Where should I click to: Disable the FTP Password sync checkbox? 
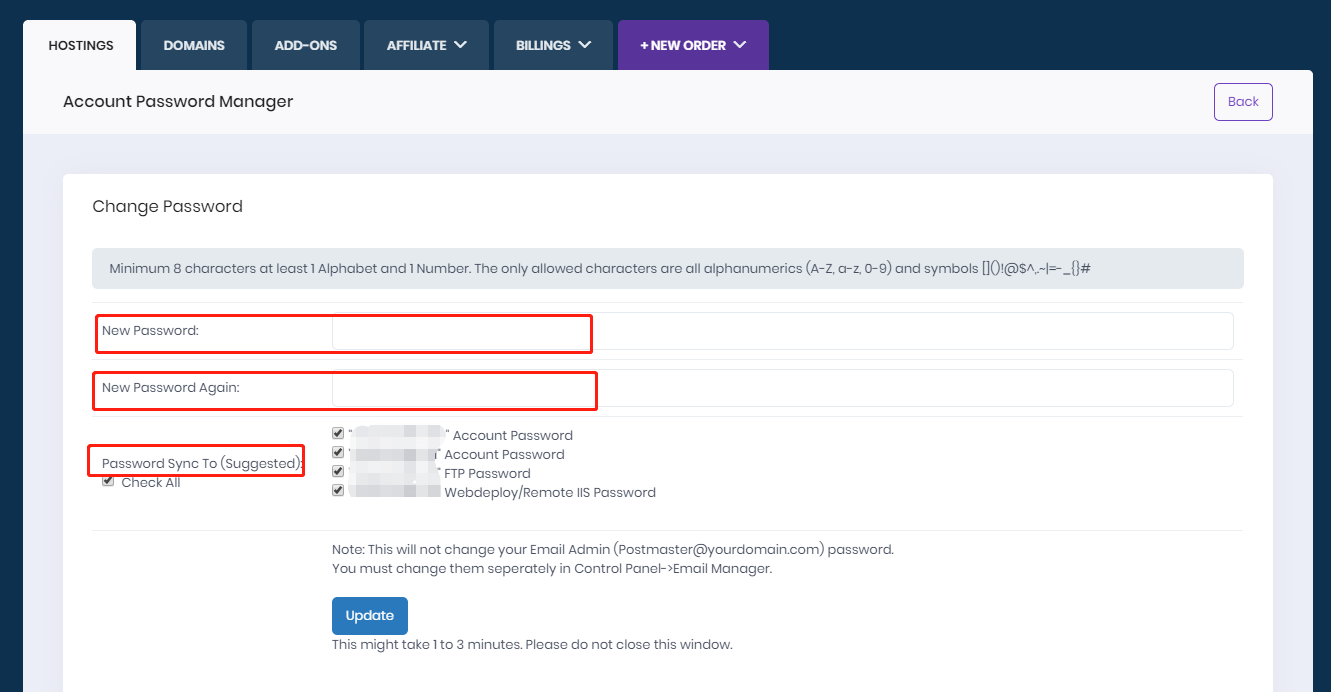[x=337, y=471]
